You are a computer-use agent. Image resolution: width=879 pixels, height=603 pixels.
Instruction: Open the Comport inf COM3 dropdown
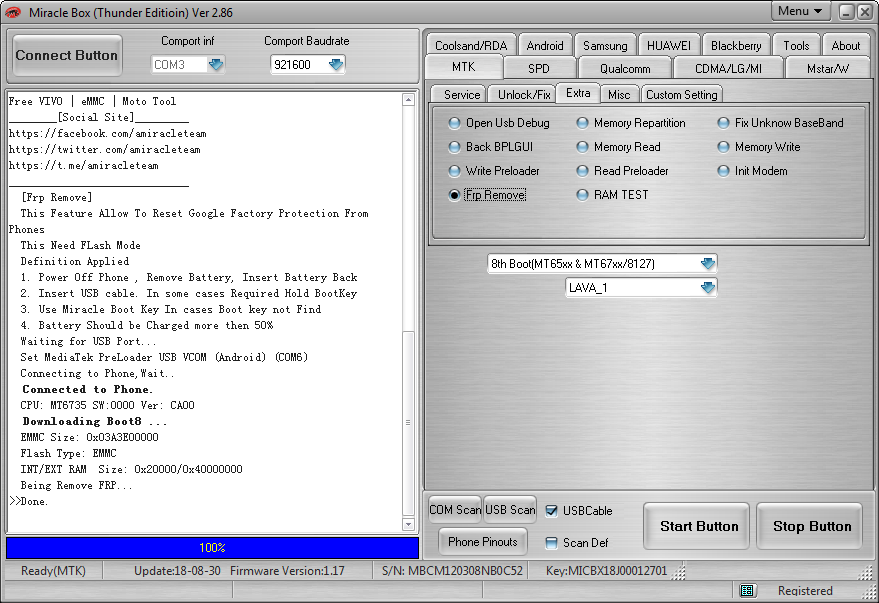[216, 64]
